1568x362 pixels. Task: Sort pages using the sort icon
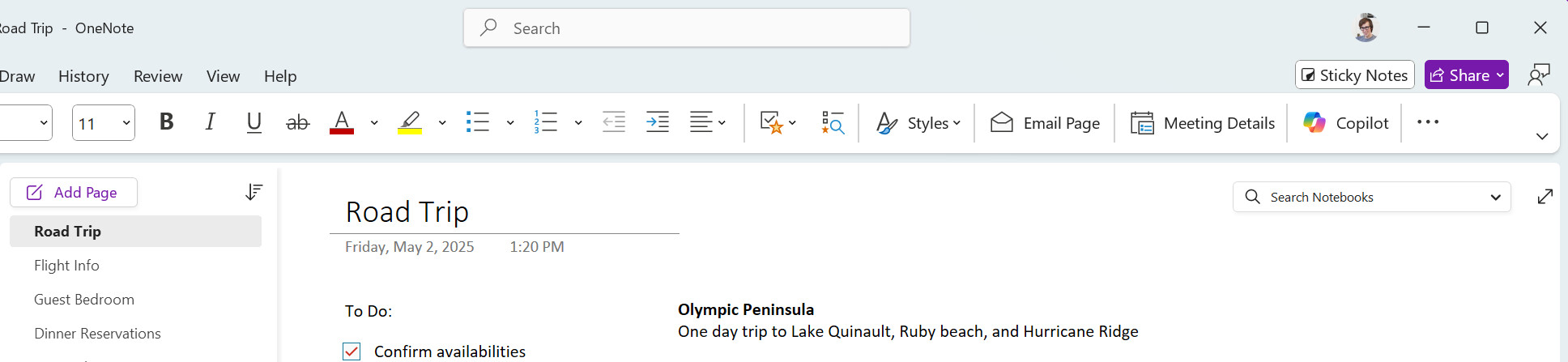click(254, 192)
